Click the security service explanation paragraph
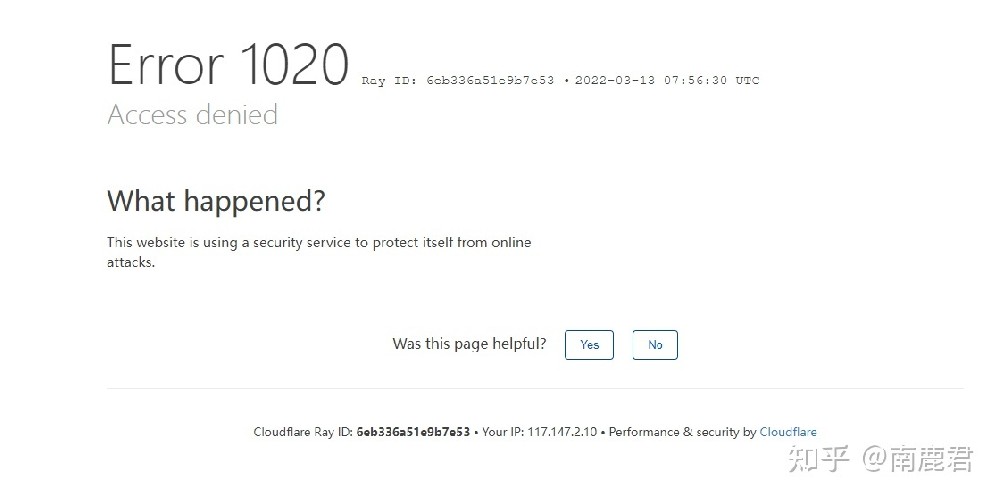Image resolution: width=1000 pixels, height=500 pixels. click(x=319, y=252)
